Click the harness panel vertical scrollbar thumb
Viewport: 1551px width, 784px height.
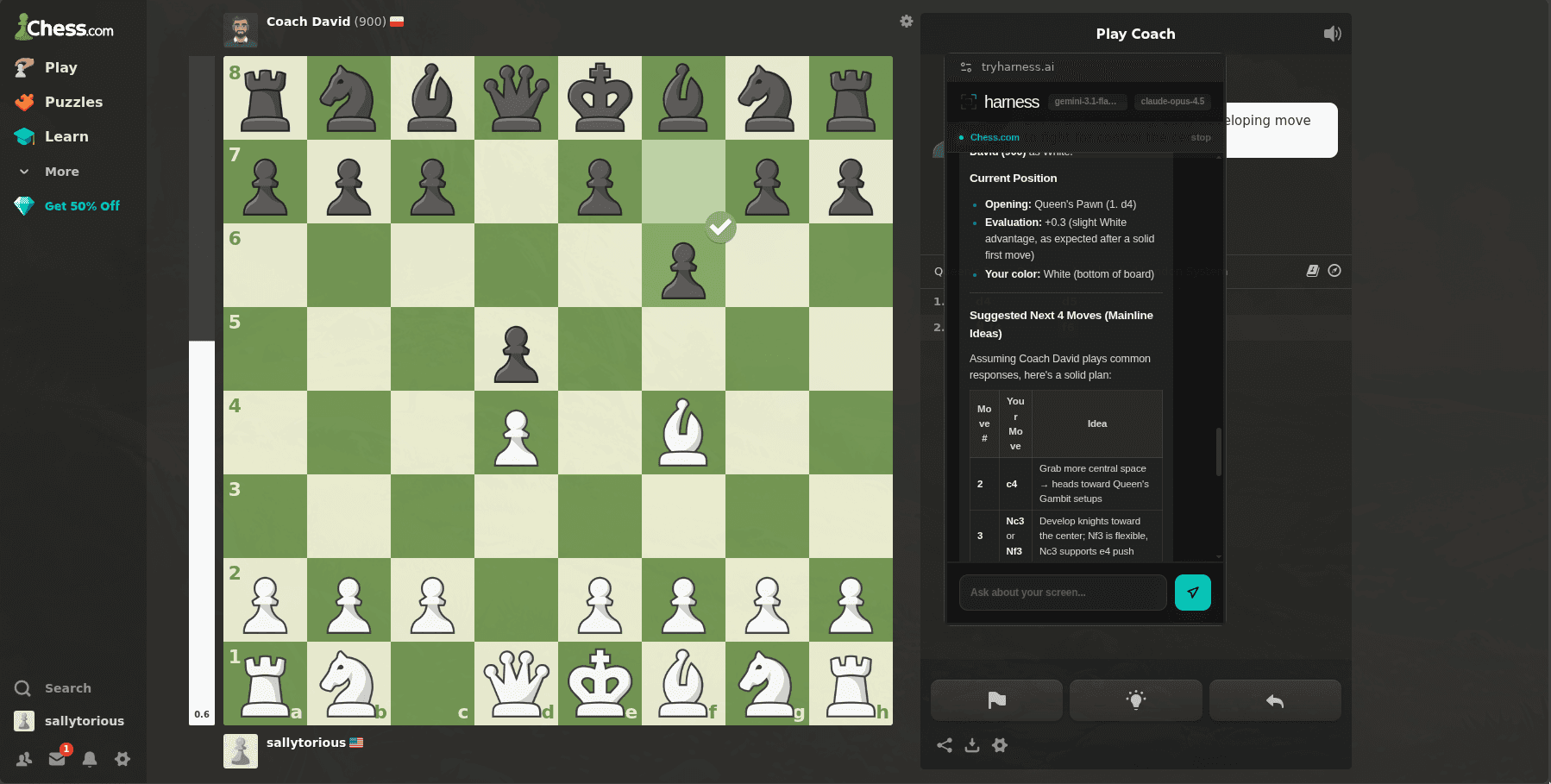pyautogui.click(x=1219, y=451)
